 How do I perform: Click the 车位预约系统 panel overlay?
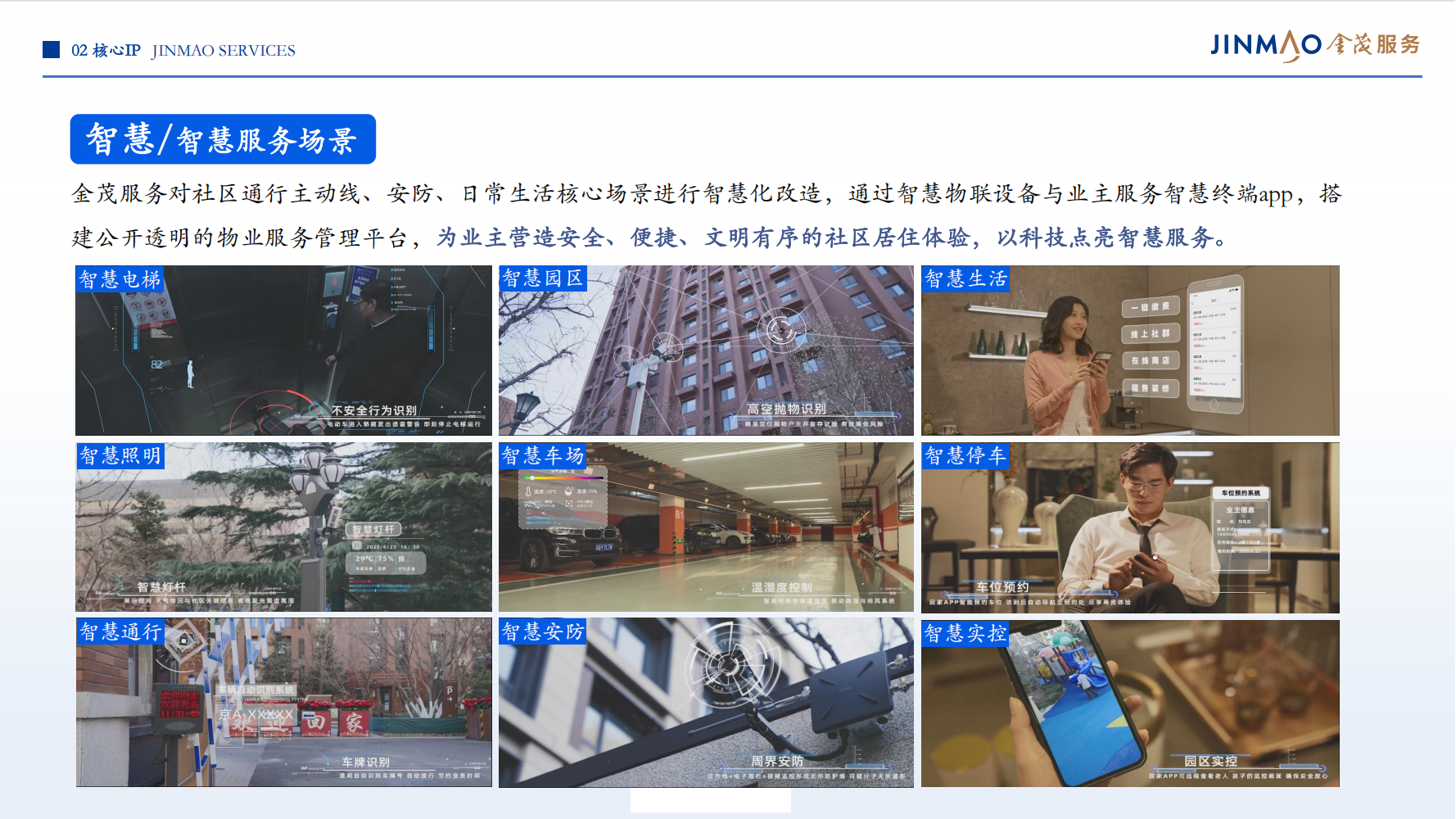pos(1241,529)
